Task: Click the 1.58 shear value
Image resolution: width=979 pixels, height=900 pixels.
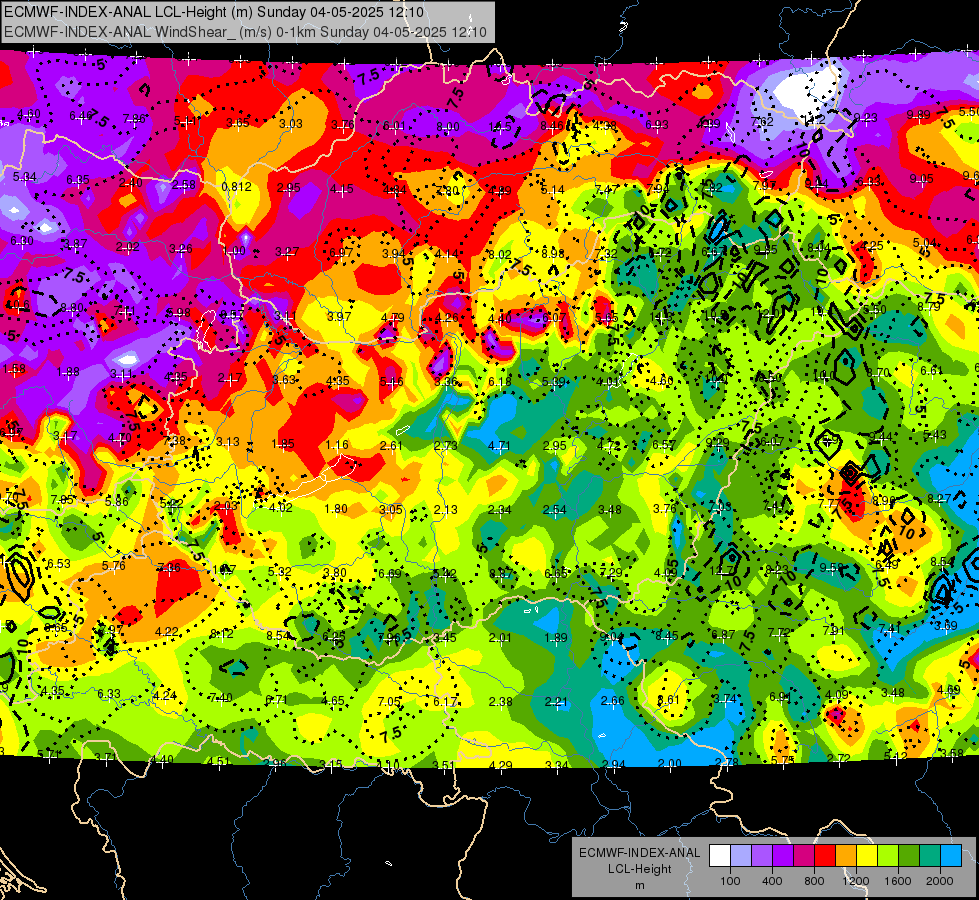Action: [14, 368]
